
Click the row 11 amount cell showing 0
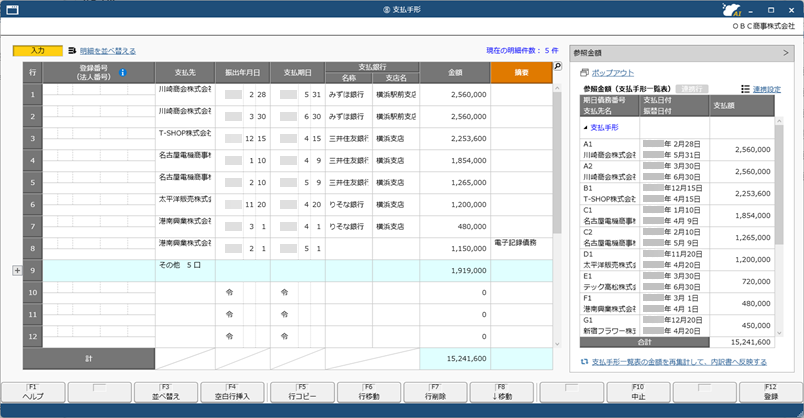[x=455, y=314]
